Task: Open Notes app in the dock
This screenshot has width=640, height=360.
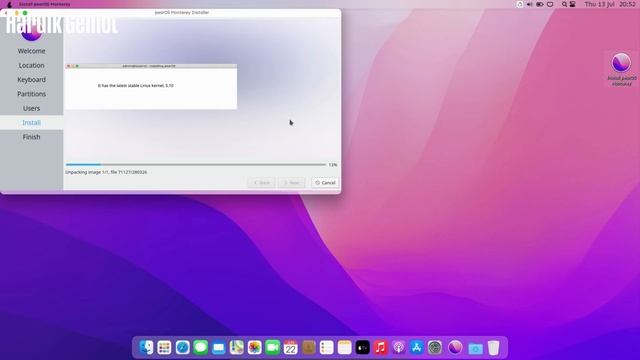Action: click(x=344, y=347)
